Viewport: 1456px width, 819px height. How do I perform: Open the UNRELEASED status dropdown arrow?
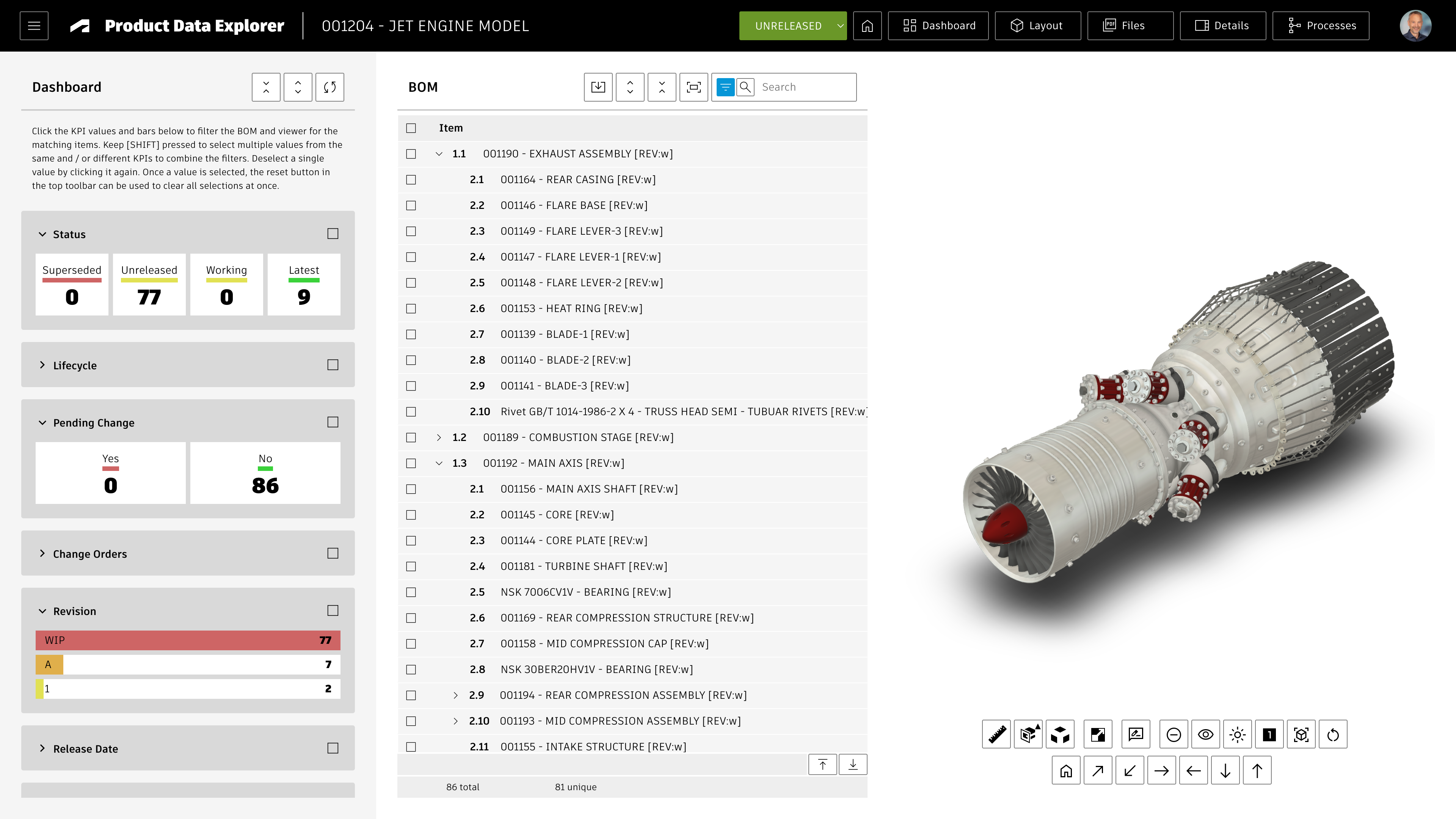pyautogui.click(x=840, y=26)
